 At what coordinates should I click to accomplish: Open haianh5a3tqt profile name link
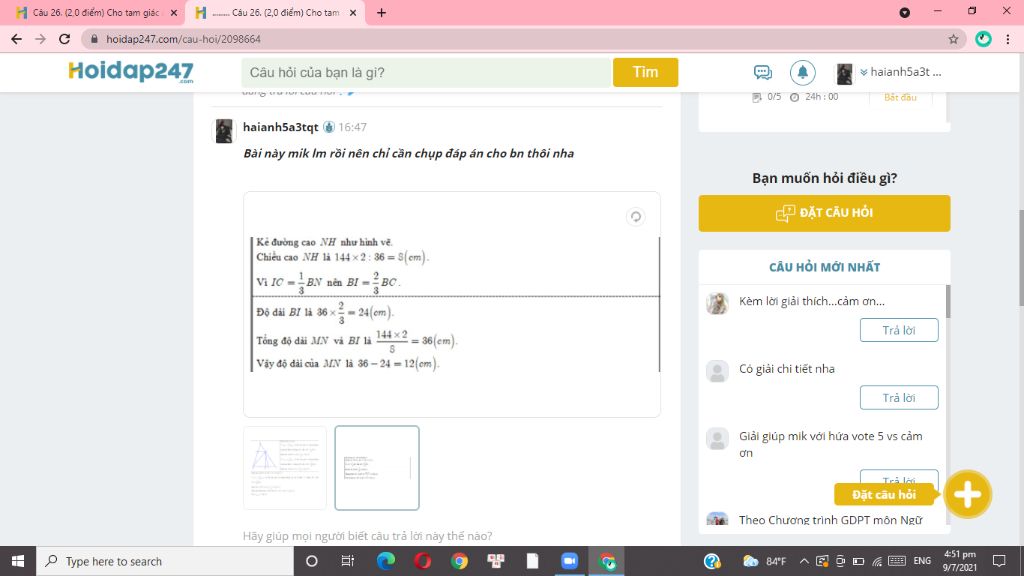280,127
